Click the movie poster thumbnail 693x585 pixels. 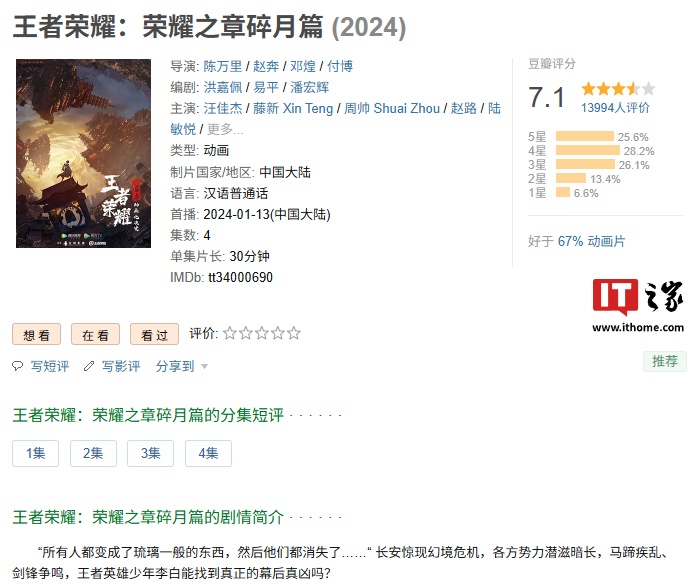click(x=84, y=153)
